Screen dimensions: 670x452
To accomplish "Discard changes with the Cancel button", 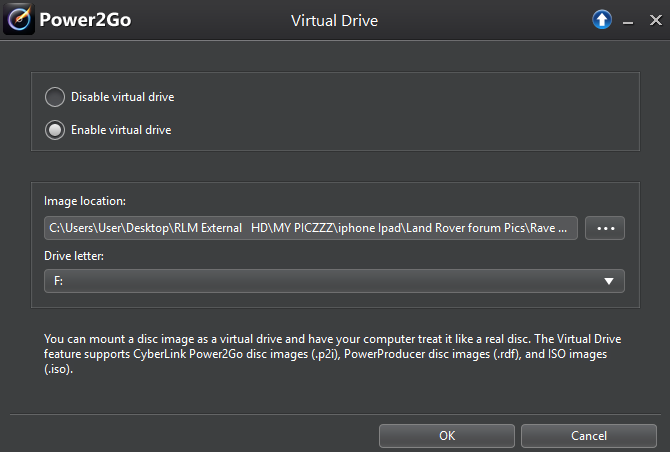I will 589,436.
